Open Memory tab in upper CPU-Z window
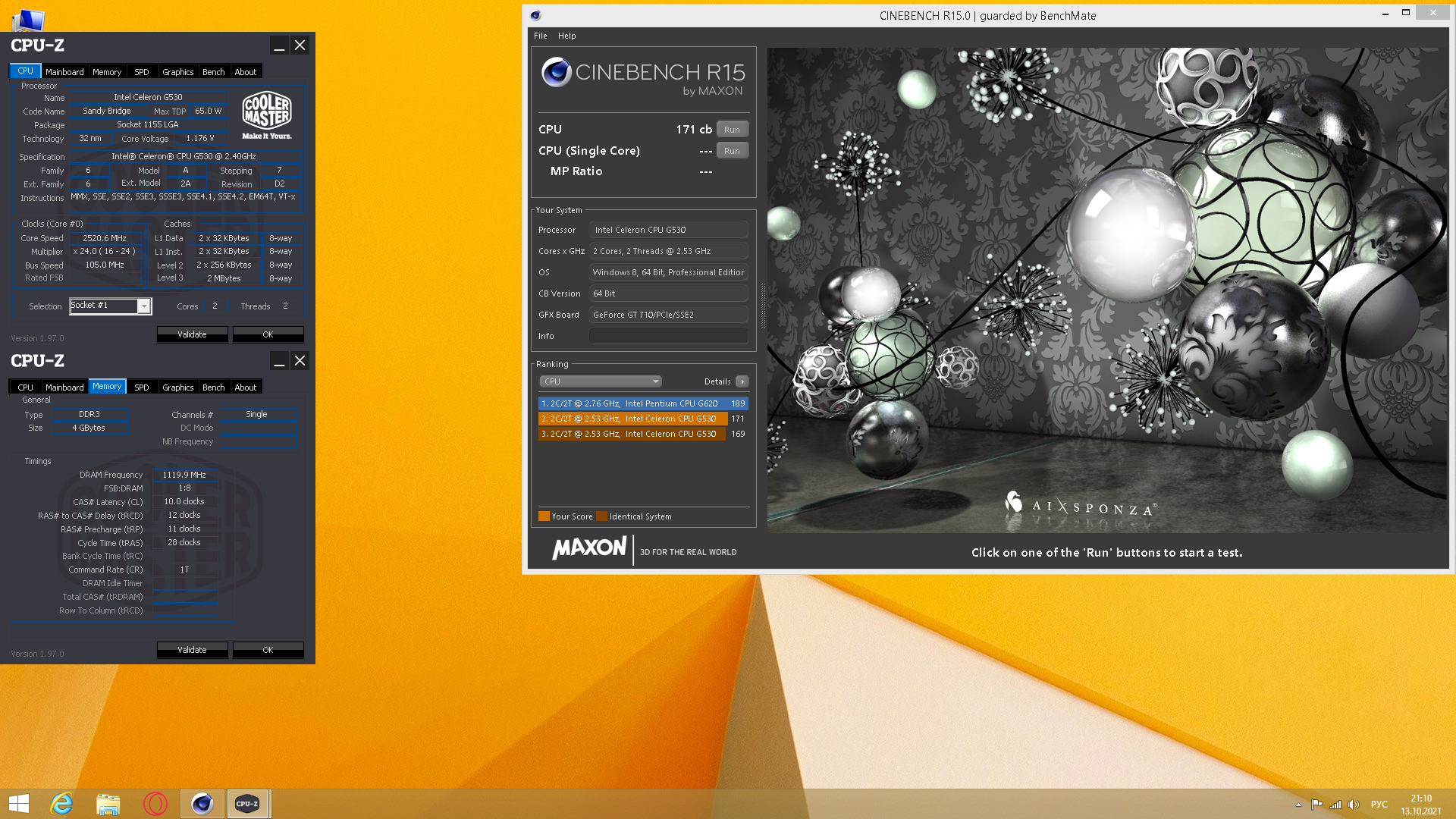The width and height of the screenshot is (1456, 819). [107, 72]
